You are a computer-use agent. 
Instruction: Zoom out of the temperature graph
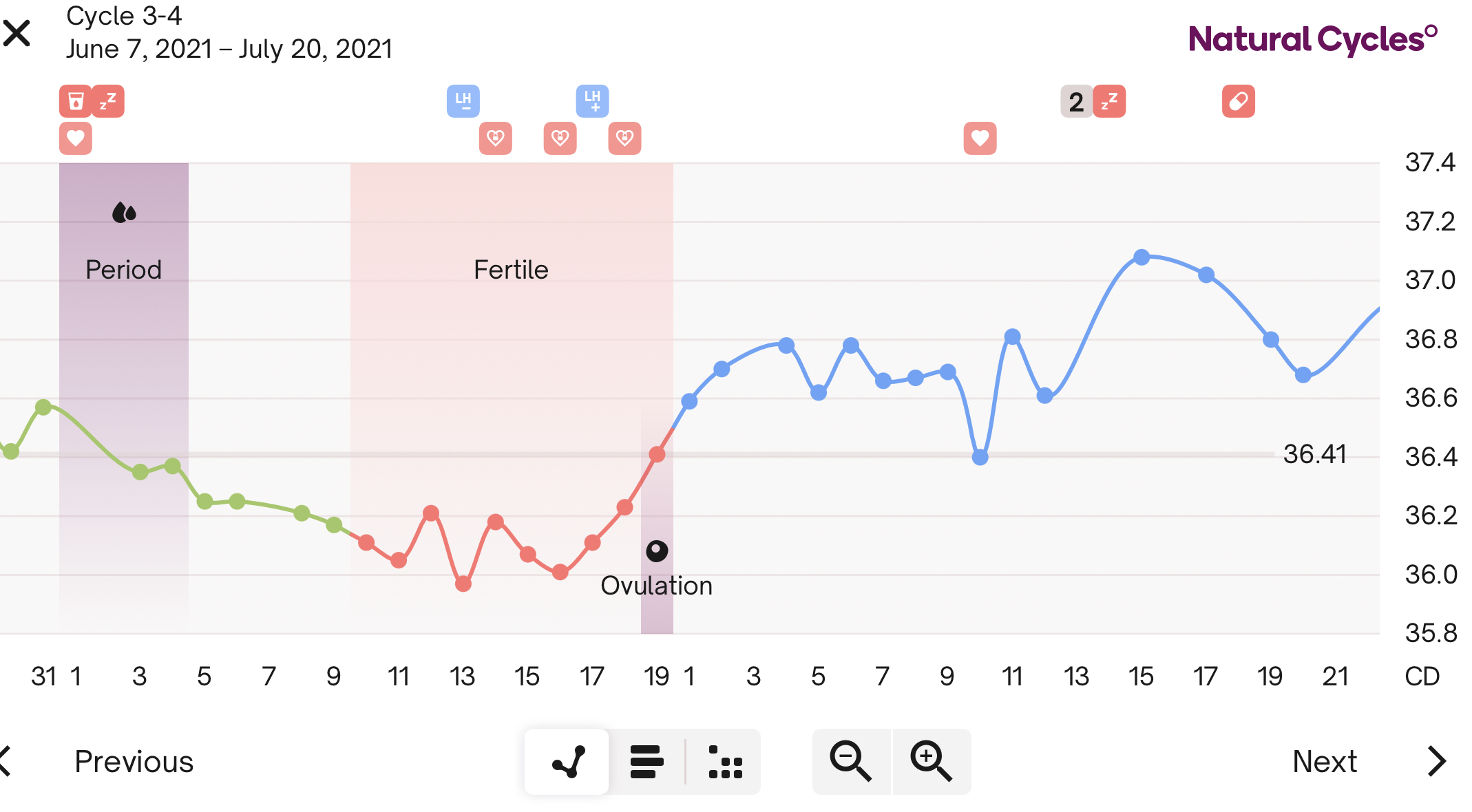[851, 762]
